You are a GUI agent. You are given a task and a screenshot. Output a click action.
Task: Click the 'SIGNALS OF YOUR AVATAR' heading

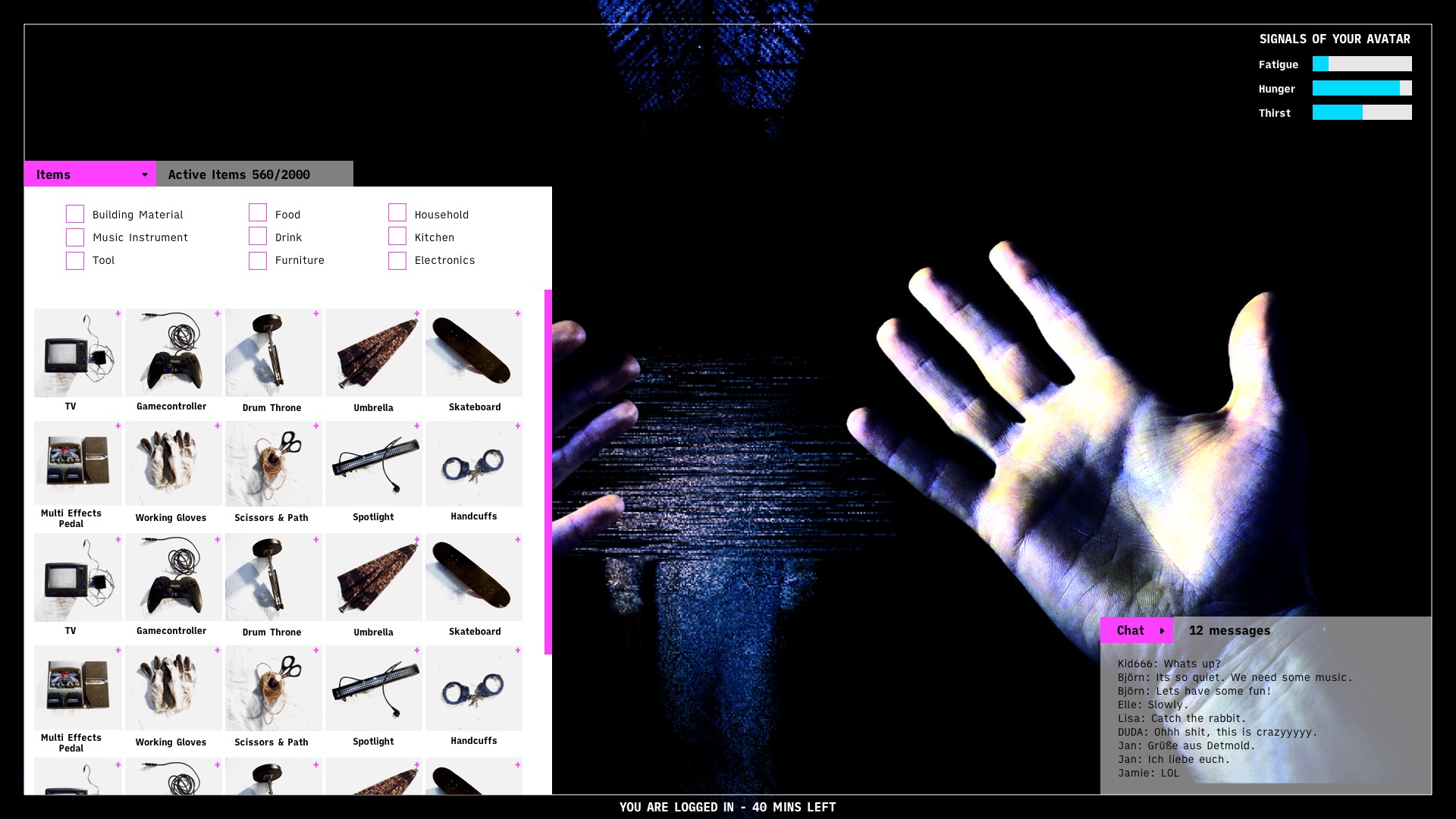(x=1335, y=39)
